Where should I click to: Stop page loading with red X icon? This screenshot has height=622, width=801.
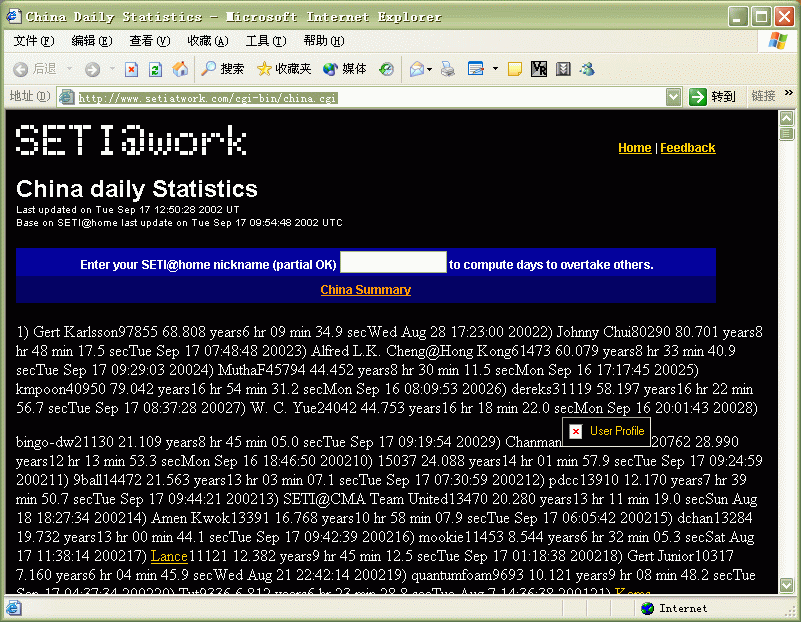(131, 69)
